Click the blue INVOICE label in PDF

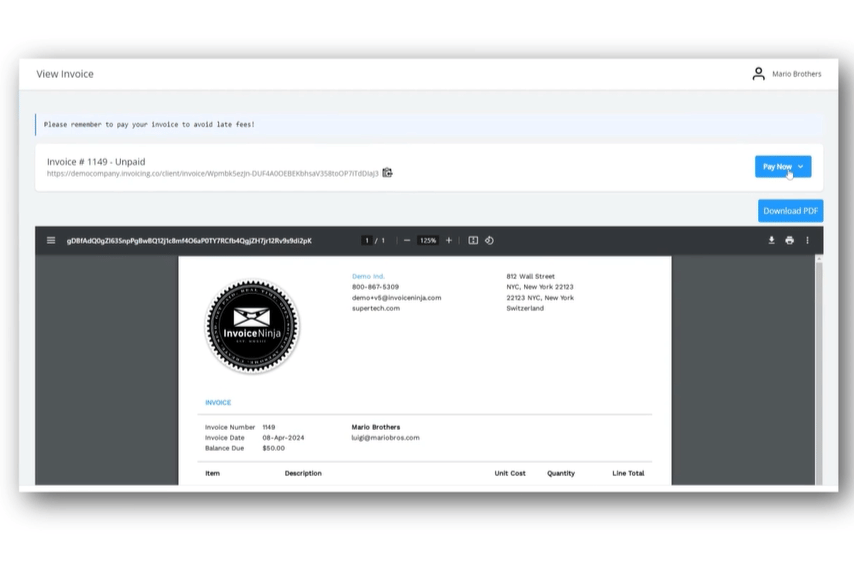[218, 402]
